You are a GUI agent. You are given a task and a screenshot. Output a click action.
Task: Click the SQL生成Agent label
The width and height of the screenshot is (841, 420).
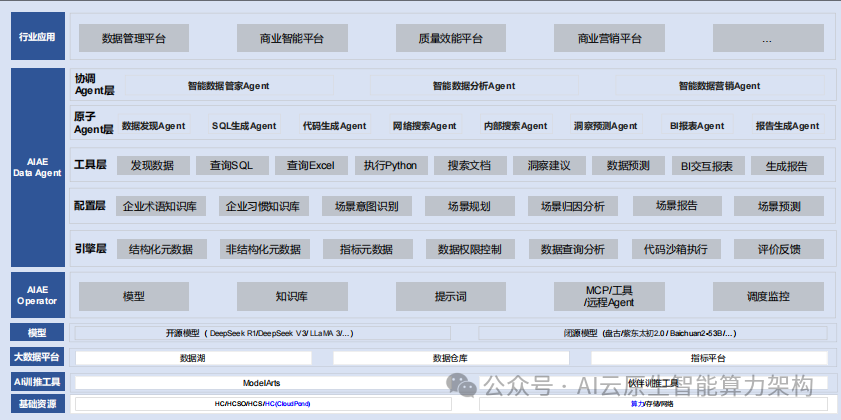click(x=244, y=126)
